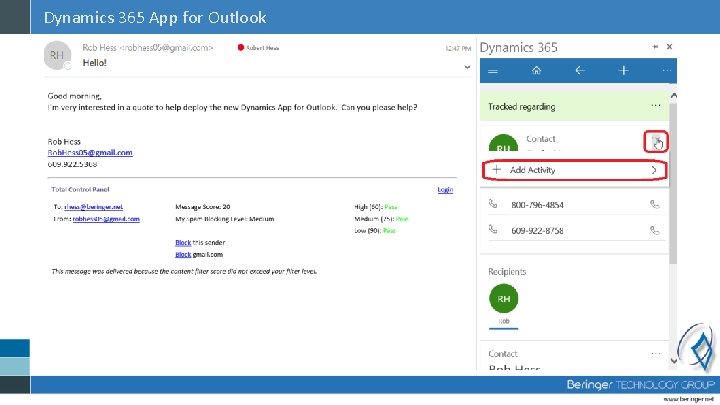Open more options in Dynamics blue toolbar
This screenshot has width=720, height=405.
pyautogui.click(x=666, y=71)
